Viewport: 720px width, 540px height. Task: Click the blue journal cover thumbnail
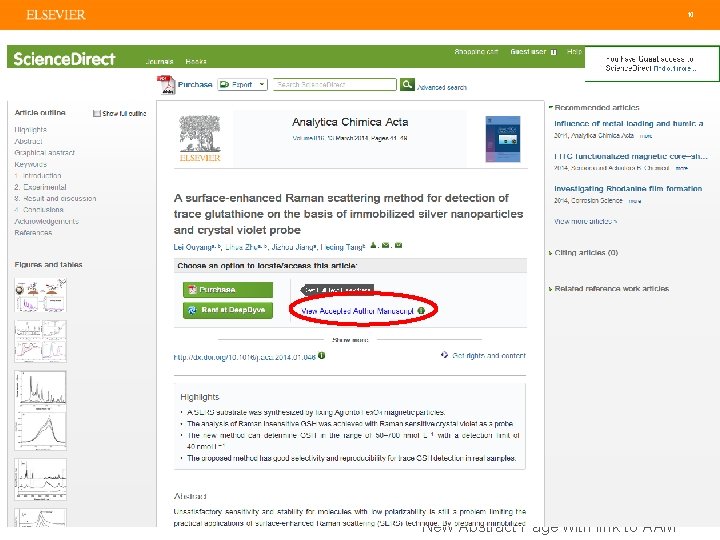pos(503,139)
